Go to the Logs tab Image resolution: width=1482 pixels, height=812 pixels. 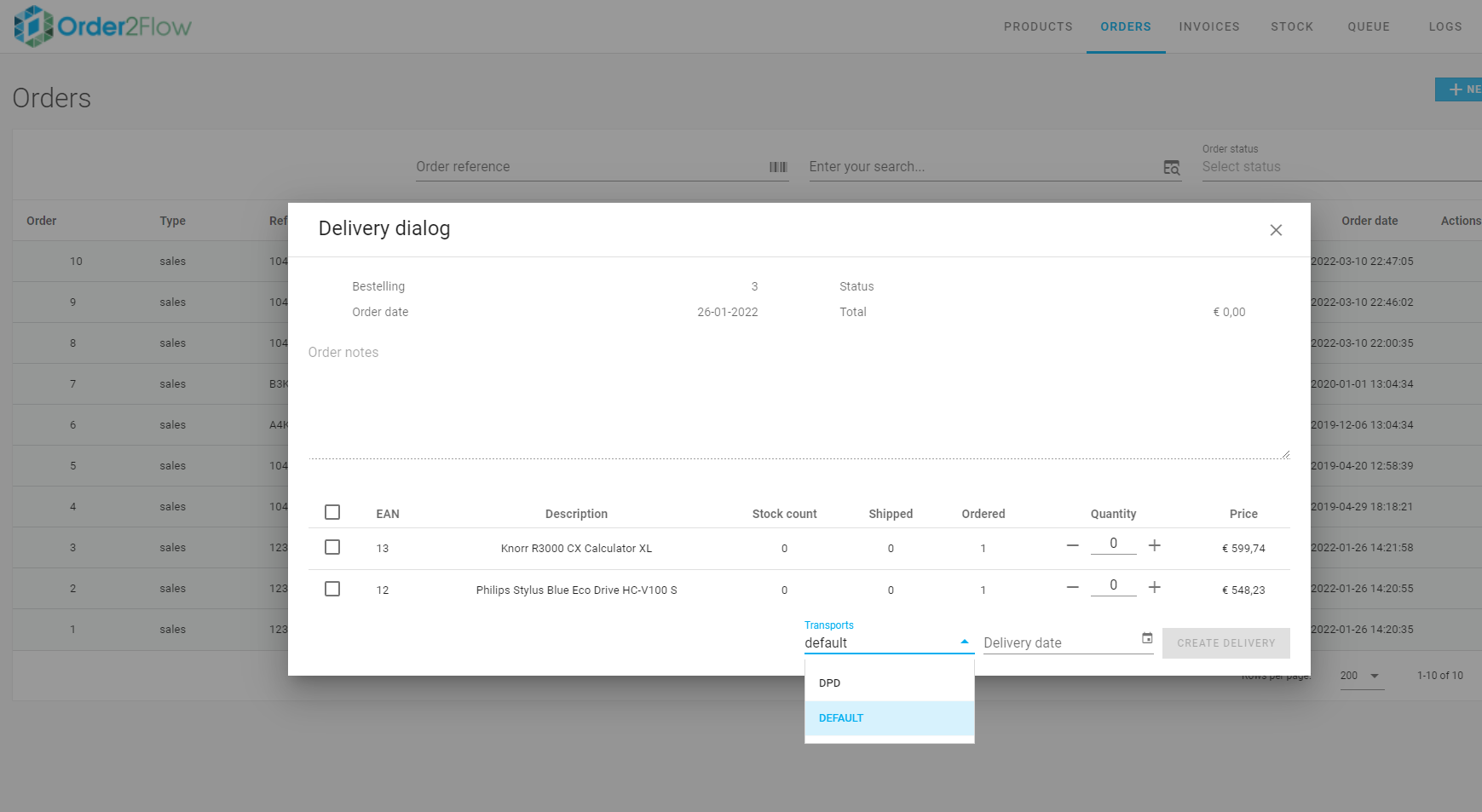pos(1445,26)
